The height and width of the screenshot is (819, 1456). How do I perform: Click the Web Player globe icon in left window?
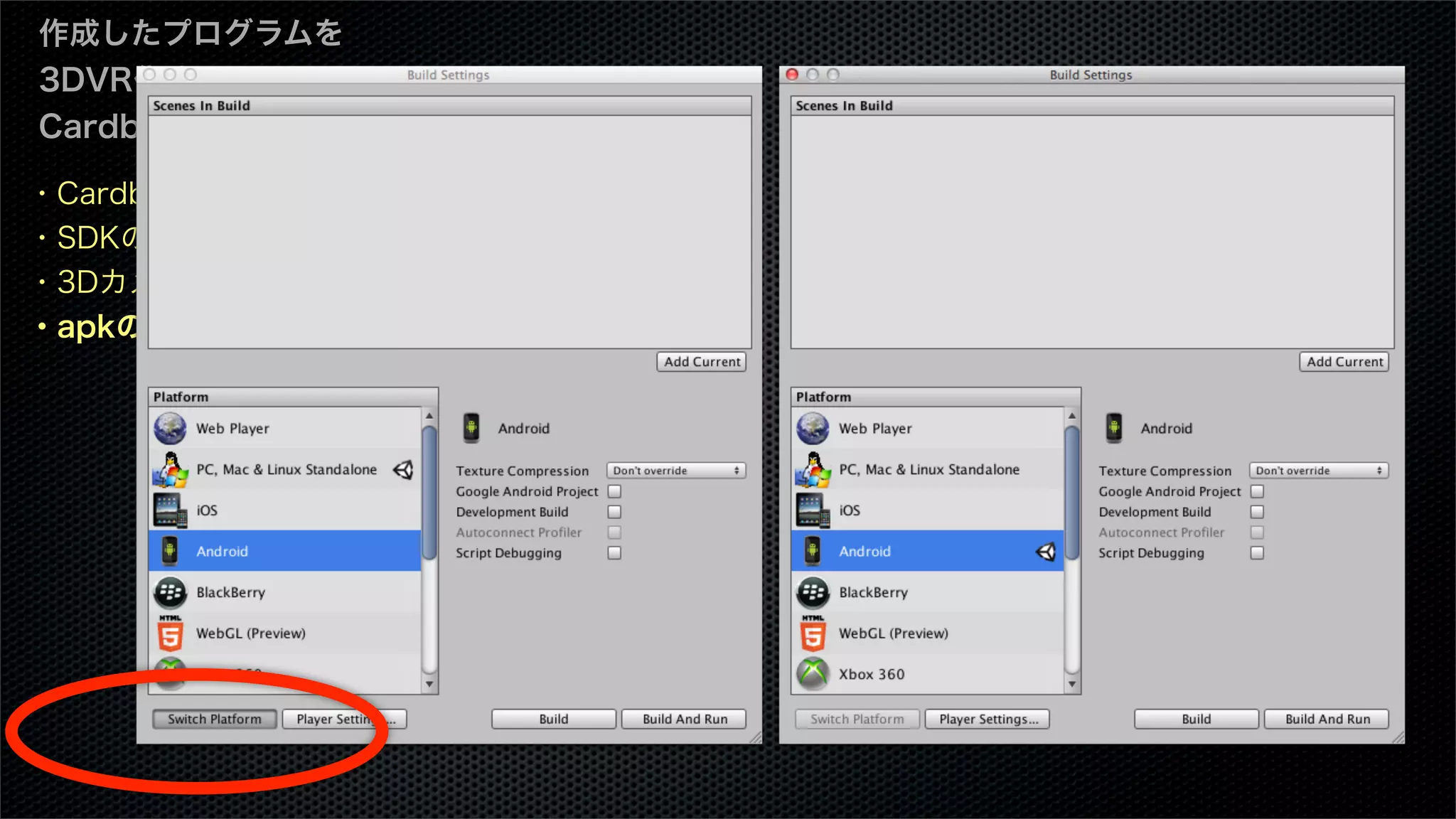tap(170, 429)
